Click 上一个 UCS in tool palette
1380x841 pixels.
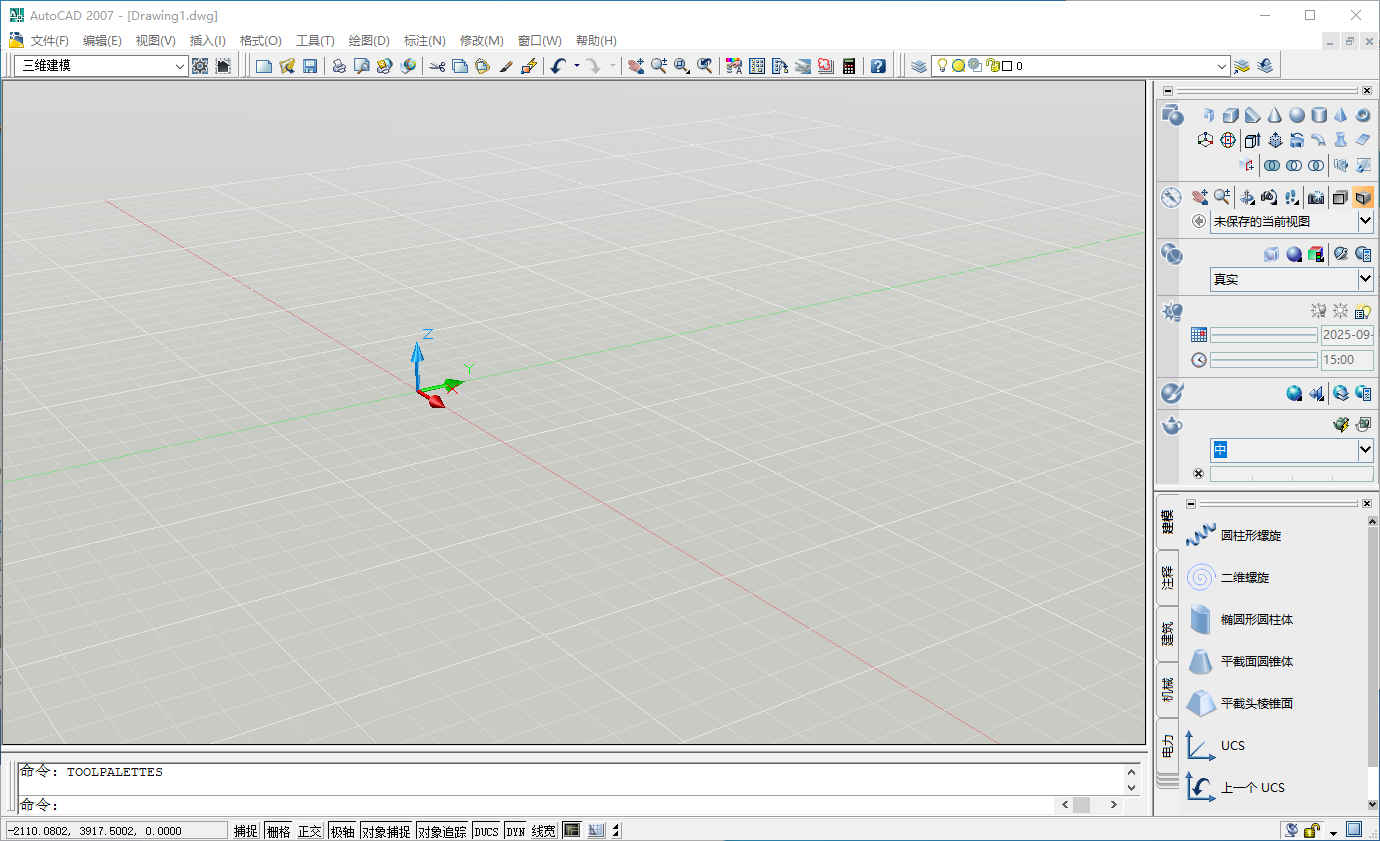(x=1235, y=788)
